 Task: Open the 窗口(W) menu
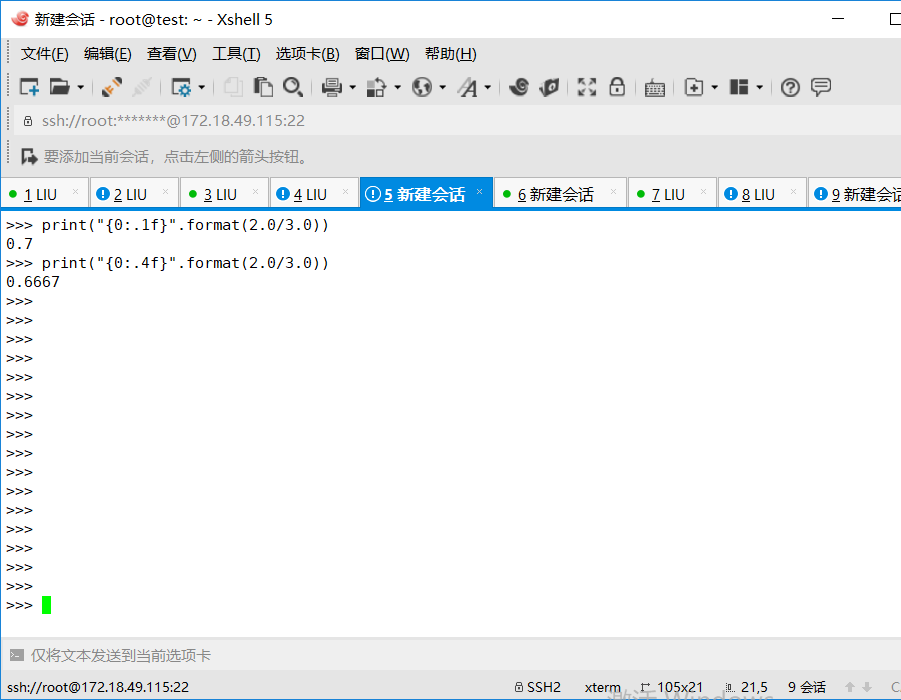(x=382, y=54)
